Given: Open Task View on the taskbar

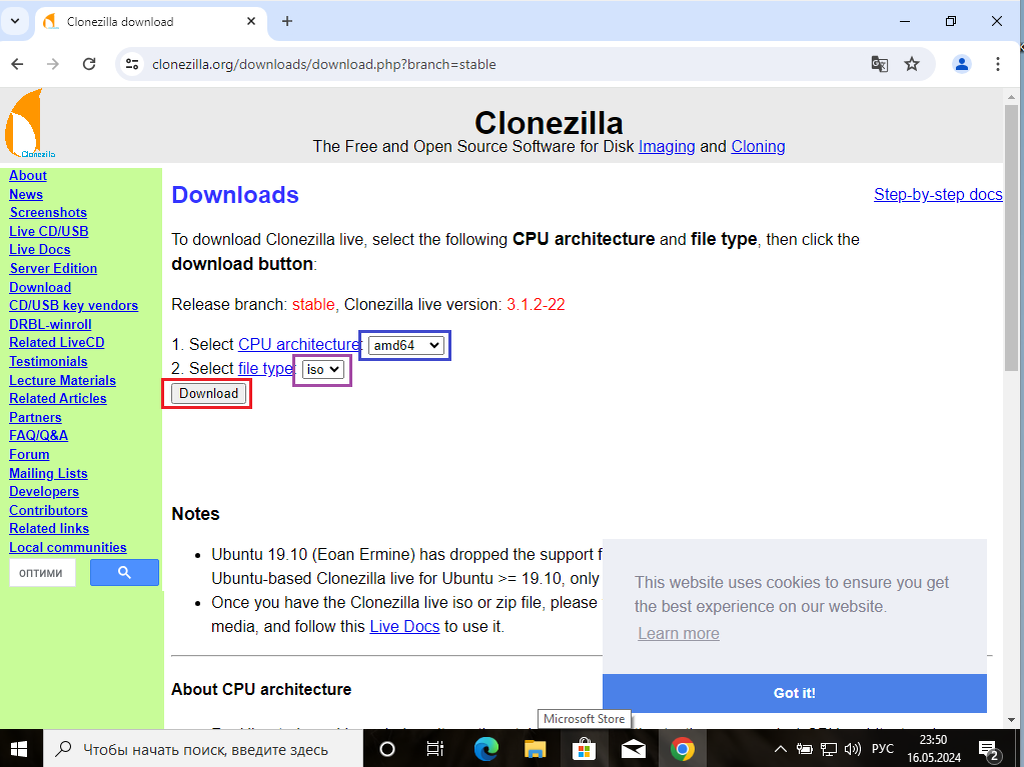Looking at the screenshot, I should pos(435,749).
